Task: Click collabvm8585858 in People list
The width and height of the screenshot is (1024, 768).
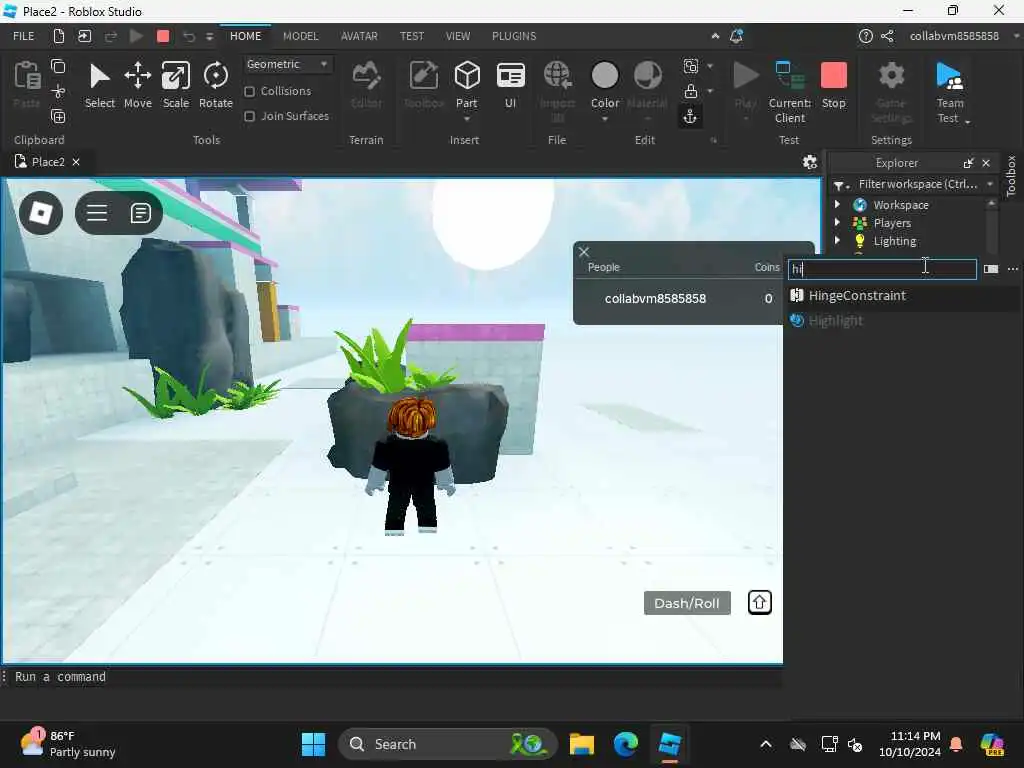Action: pos(655,298)
